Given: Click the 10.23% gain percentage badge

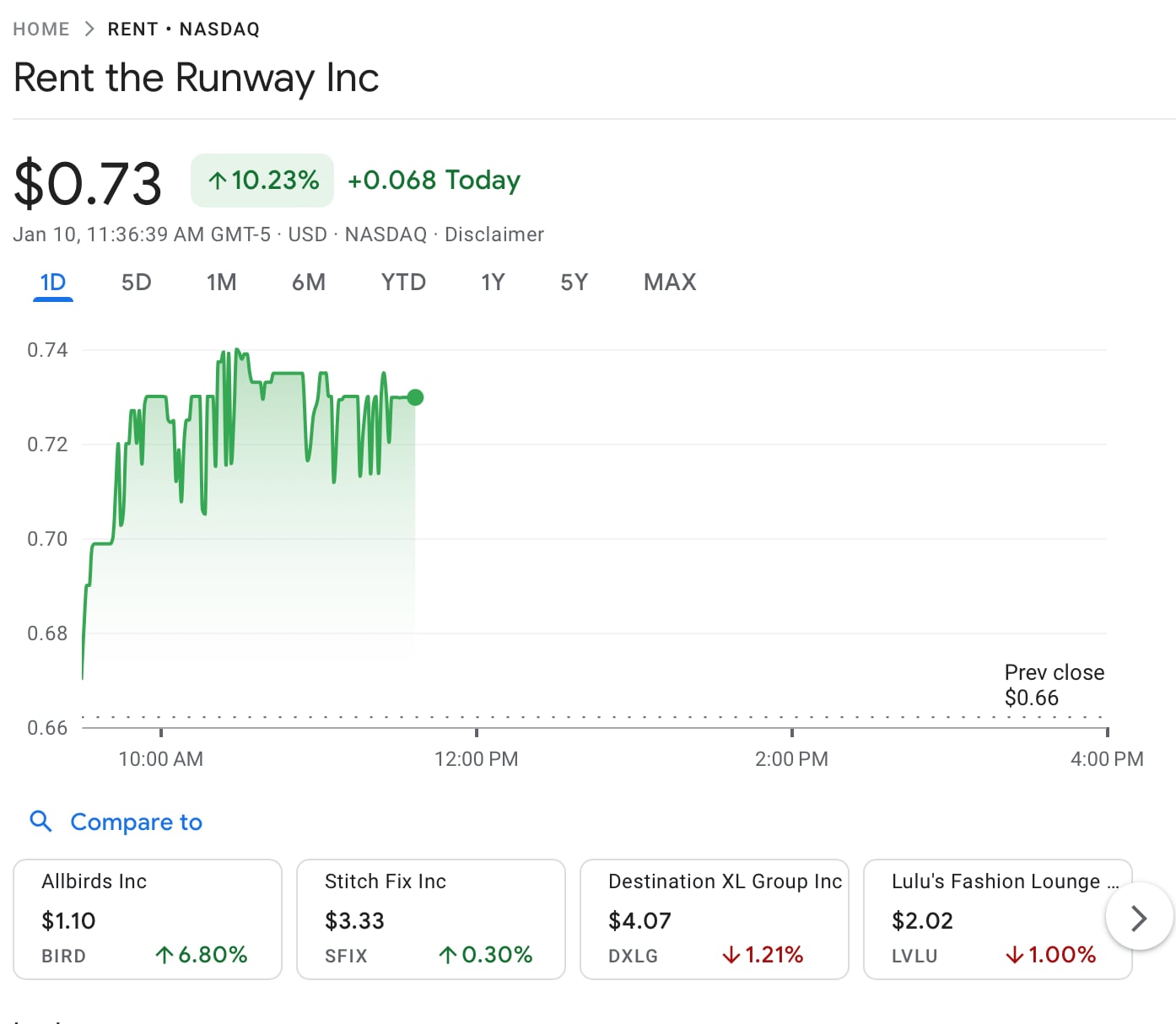Looking at the screenshot, I should click(262, 181).
